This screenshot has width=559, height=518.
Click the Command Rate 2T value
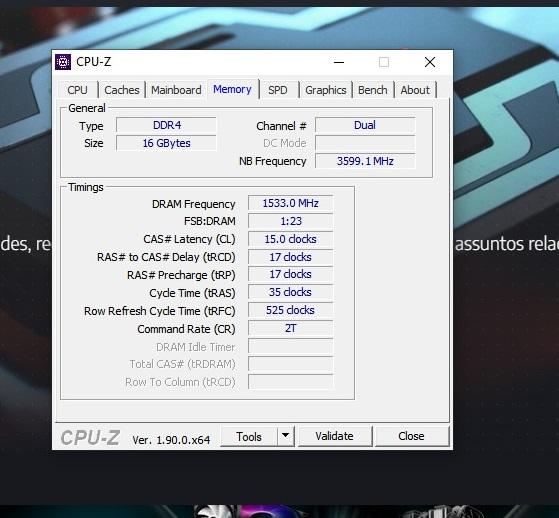point(291,328)
